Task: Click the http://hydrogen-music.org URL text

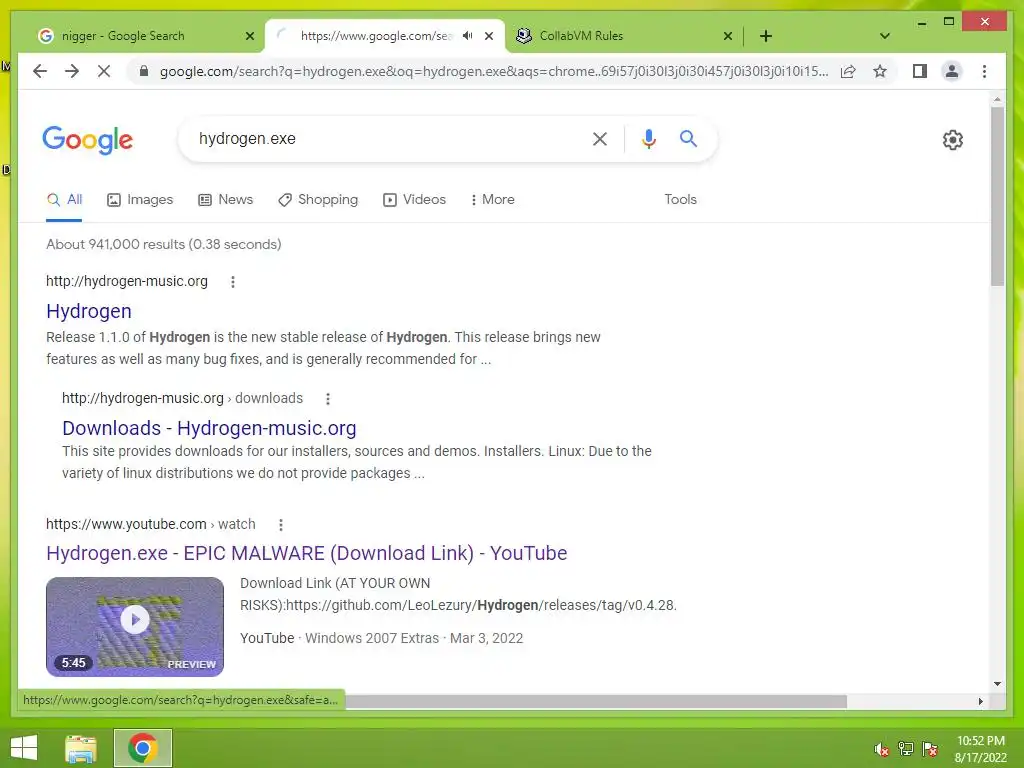Action: pyautogui.click(x=127, y=281)
